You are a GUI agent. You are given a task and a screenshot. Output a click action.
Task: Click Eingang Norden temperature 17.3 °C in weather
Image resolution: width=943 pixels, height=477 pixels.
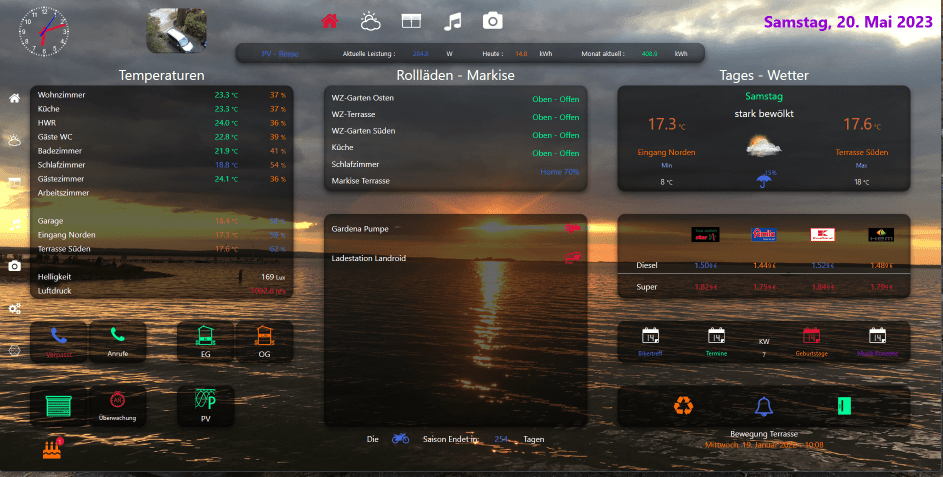pos(666,125)
